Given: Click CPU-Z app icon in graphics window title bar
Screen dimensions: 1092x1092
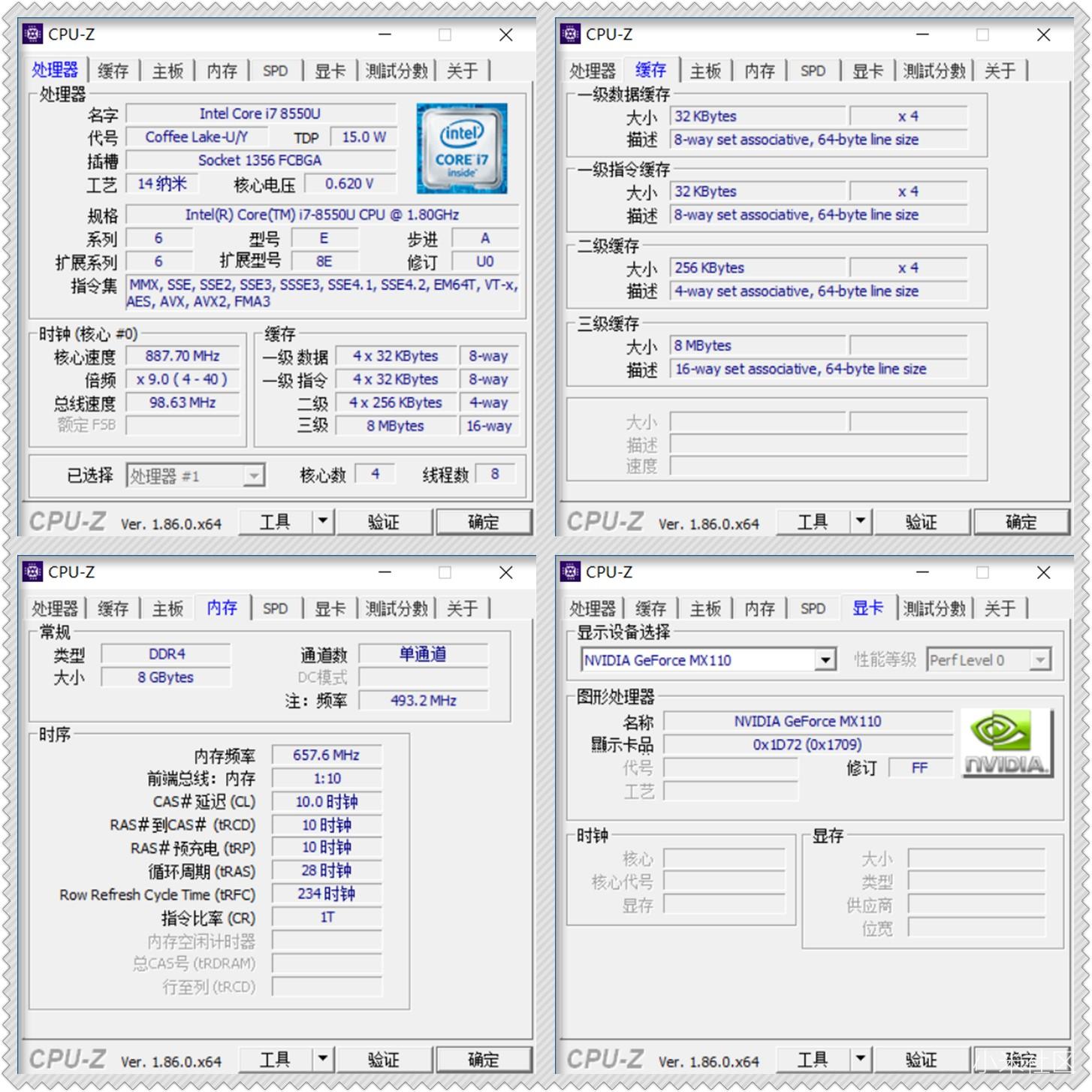Looking at the screenshot, I should [571, 572].
